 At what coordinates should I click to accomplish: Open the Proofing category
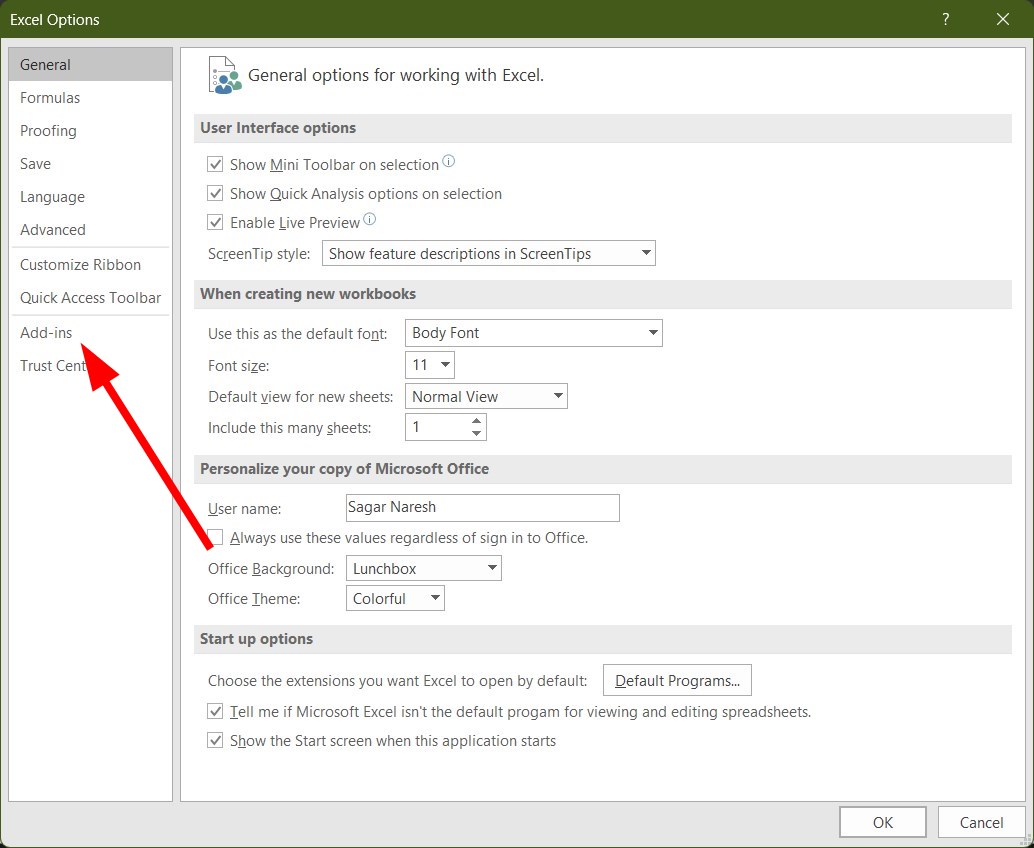tap(90, 131)
